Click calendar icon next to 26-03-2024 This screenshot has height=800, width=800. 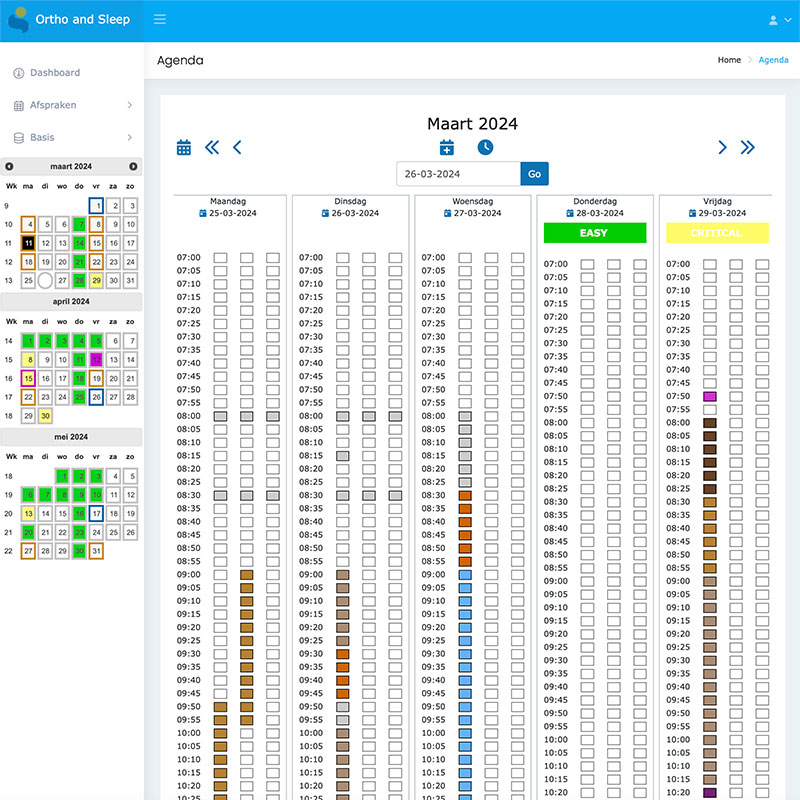point(325,213)
